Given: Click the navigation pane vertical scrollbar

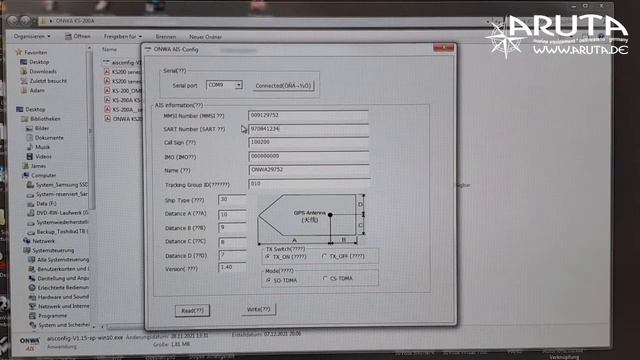Looking at the screenshot, I should [x=90, y=131].
